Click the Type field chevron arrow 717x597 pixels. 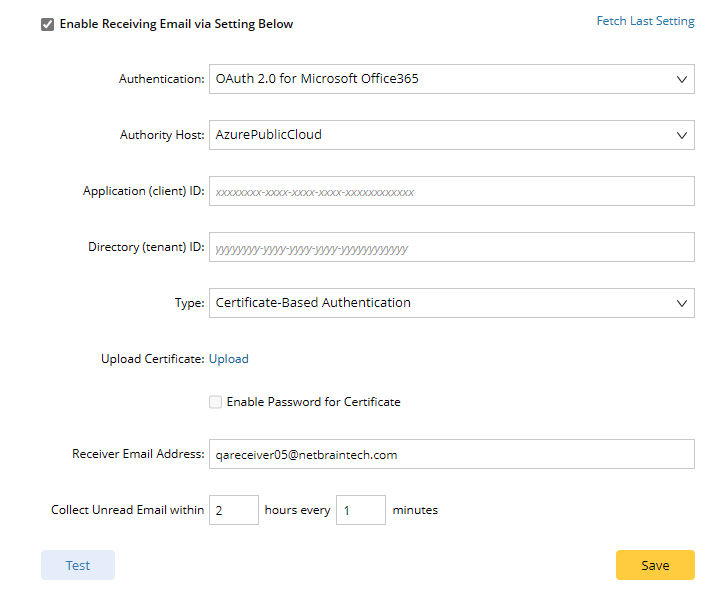[682, 303]
